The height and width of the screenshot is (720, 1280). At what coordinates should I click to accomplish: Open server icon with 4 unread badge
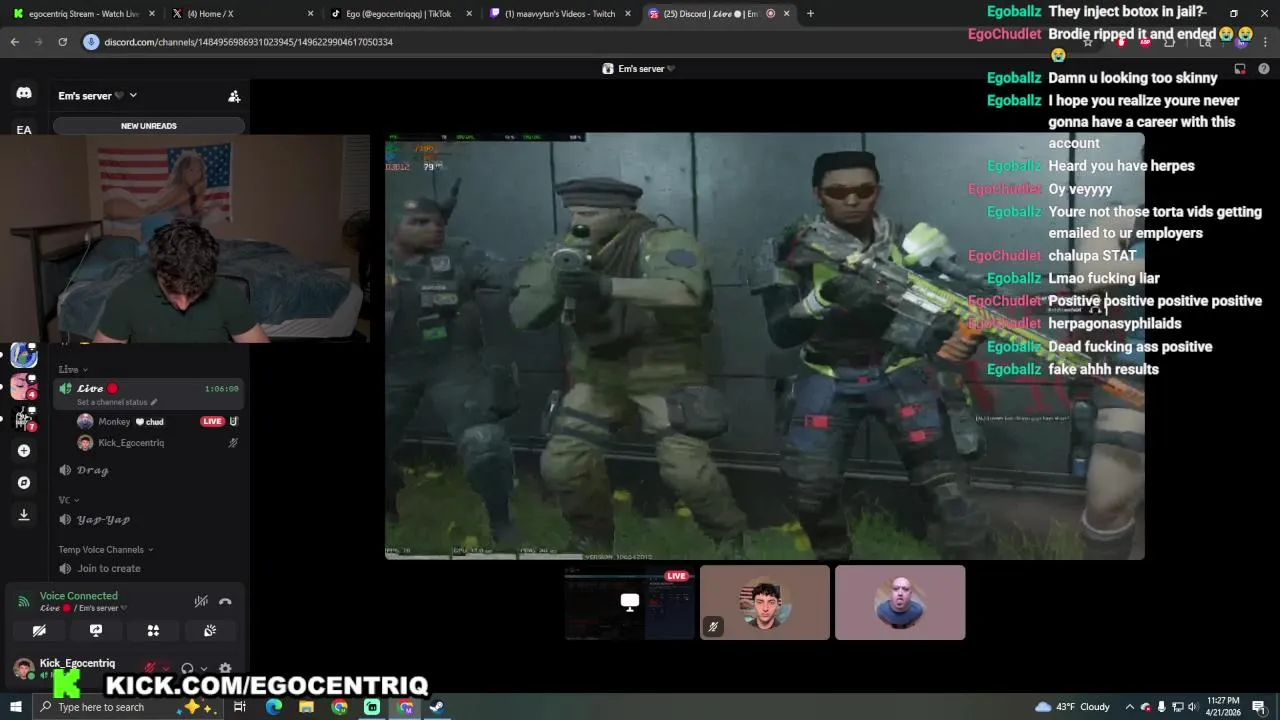click(24, 386)
